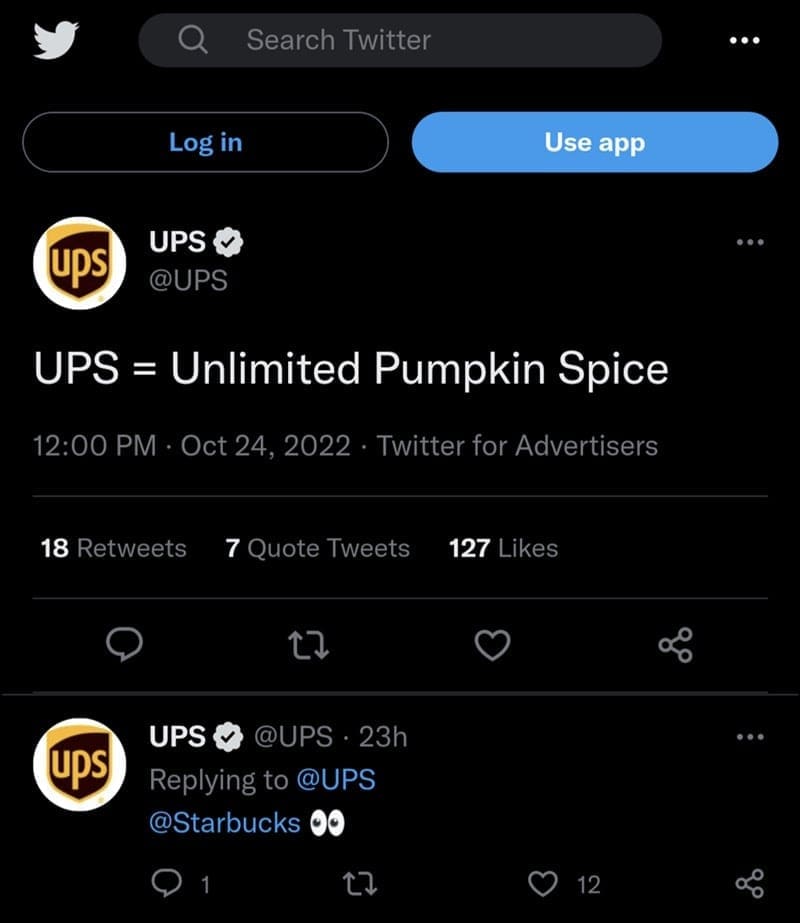Retweet the @Starbucks reply tweet

pos(357,883)
